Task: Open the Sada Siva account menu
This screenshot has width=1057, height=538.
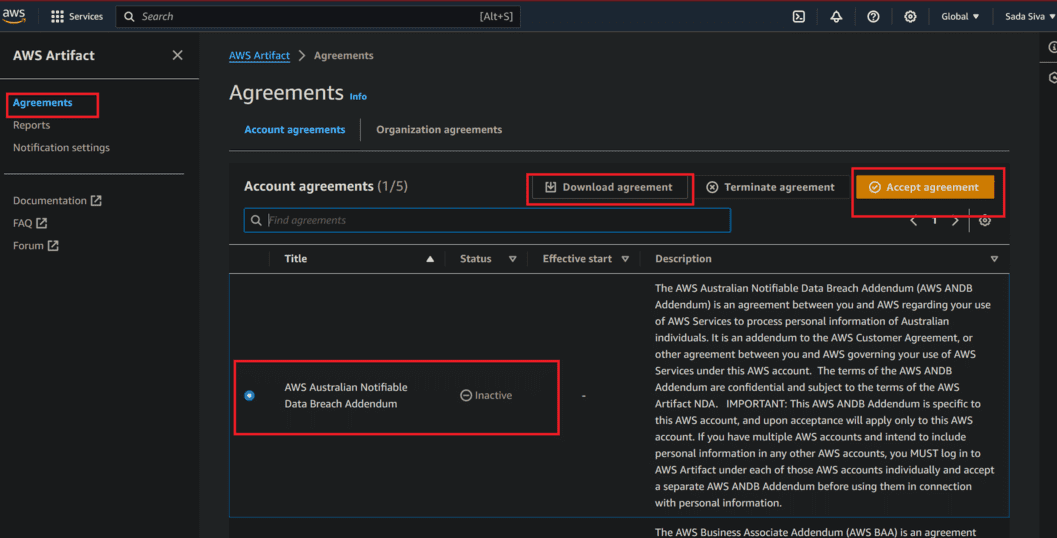Action: pos(1030,16)
